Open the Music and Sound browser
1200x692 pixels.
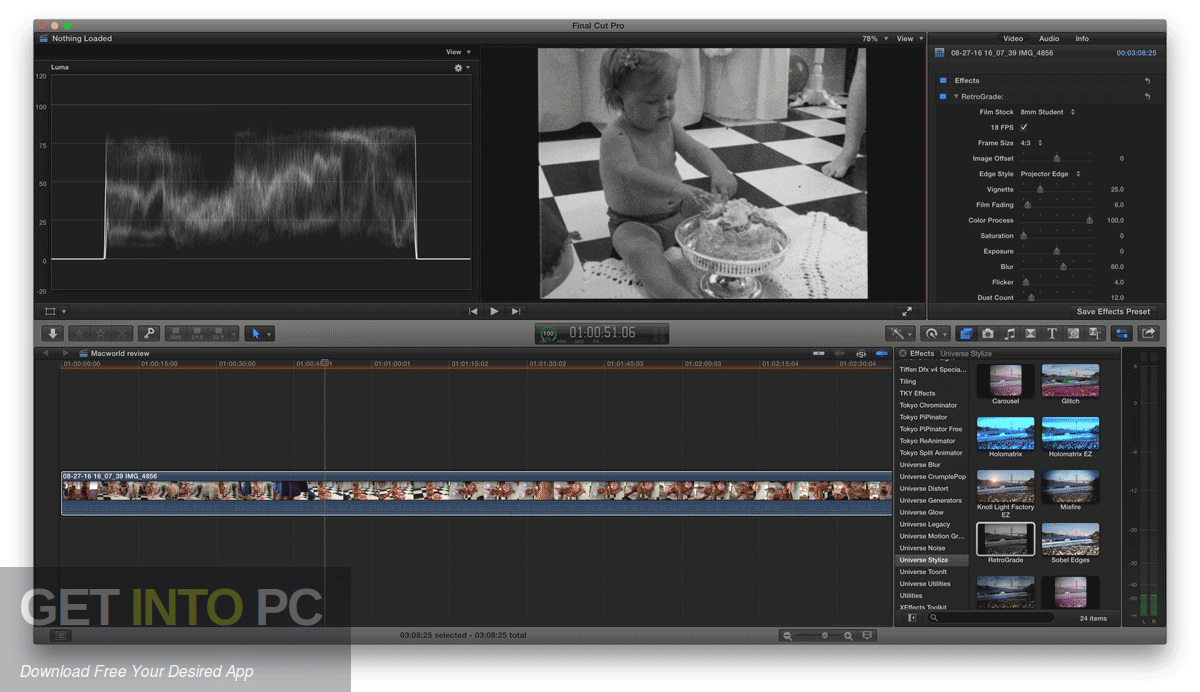coord(1009,333)
